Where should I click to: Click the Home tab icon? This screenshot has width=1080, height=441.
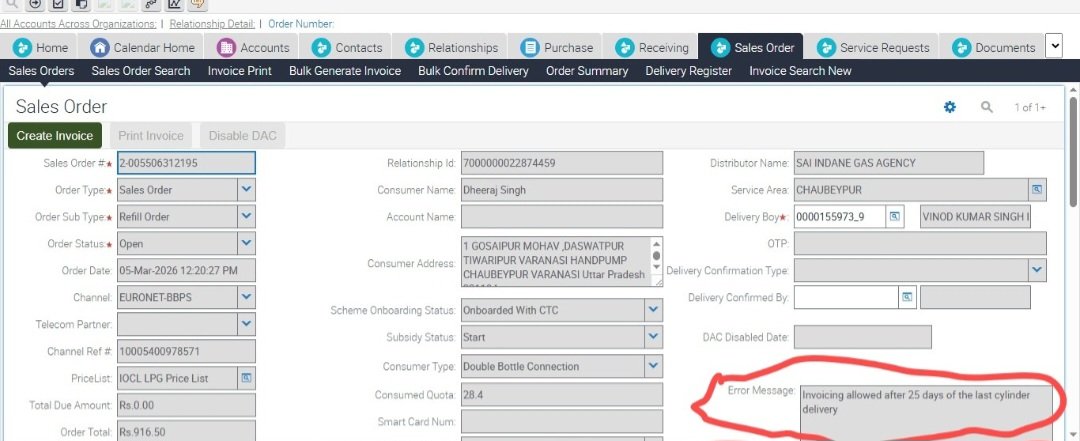23,48
